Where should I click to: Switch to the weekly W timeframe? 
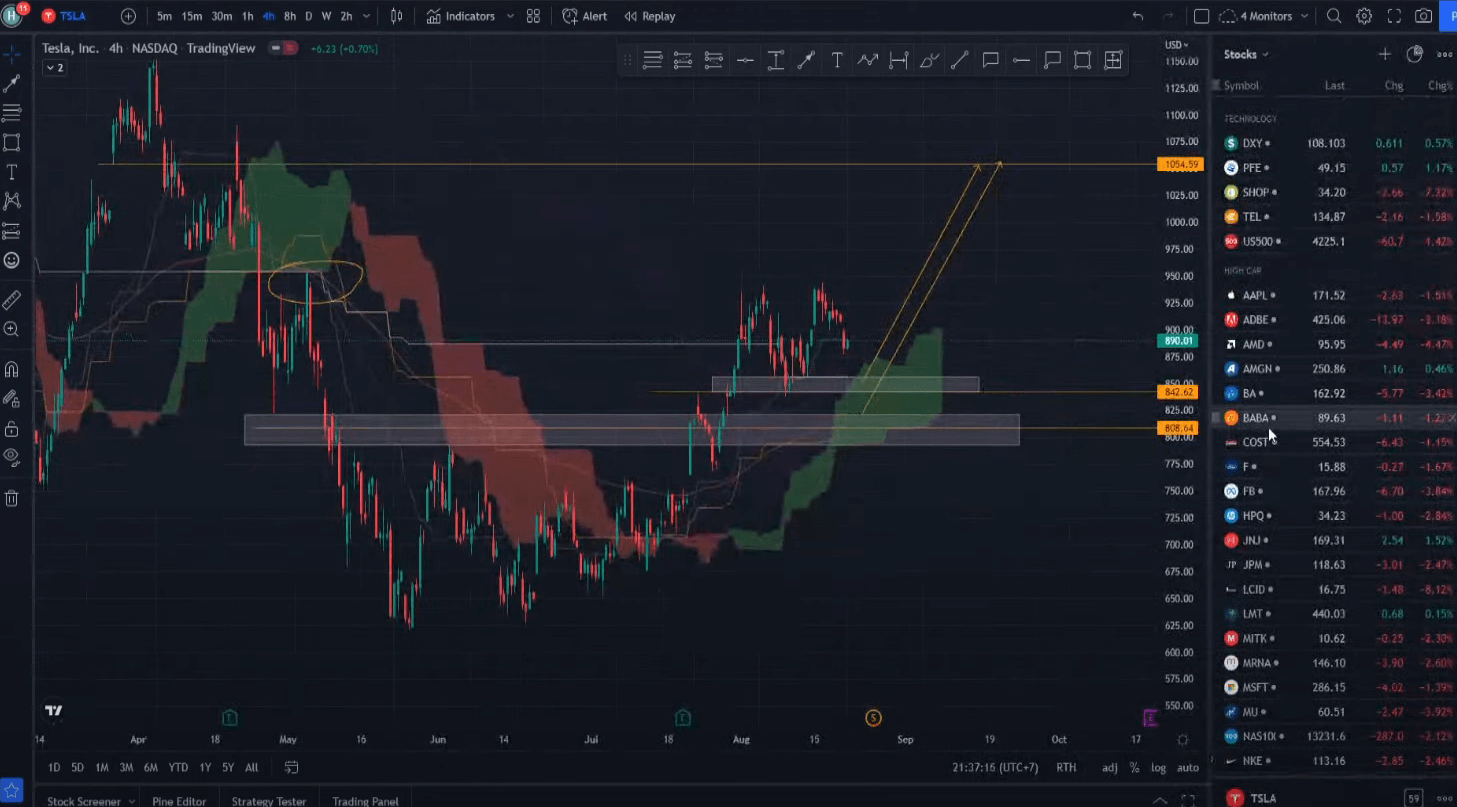point(326,16)
